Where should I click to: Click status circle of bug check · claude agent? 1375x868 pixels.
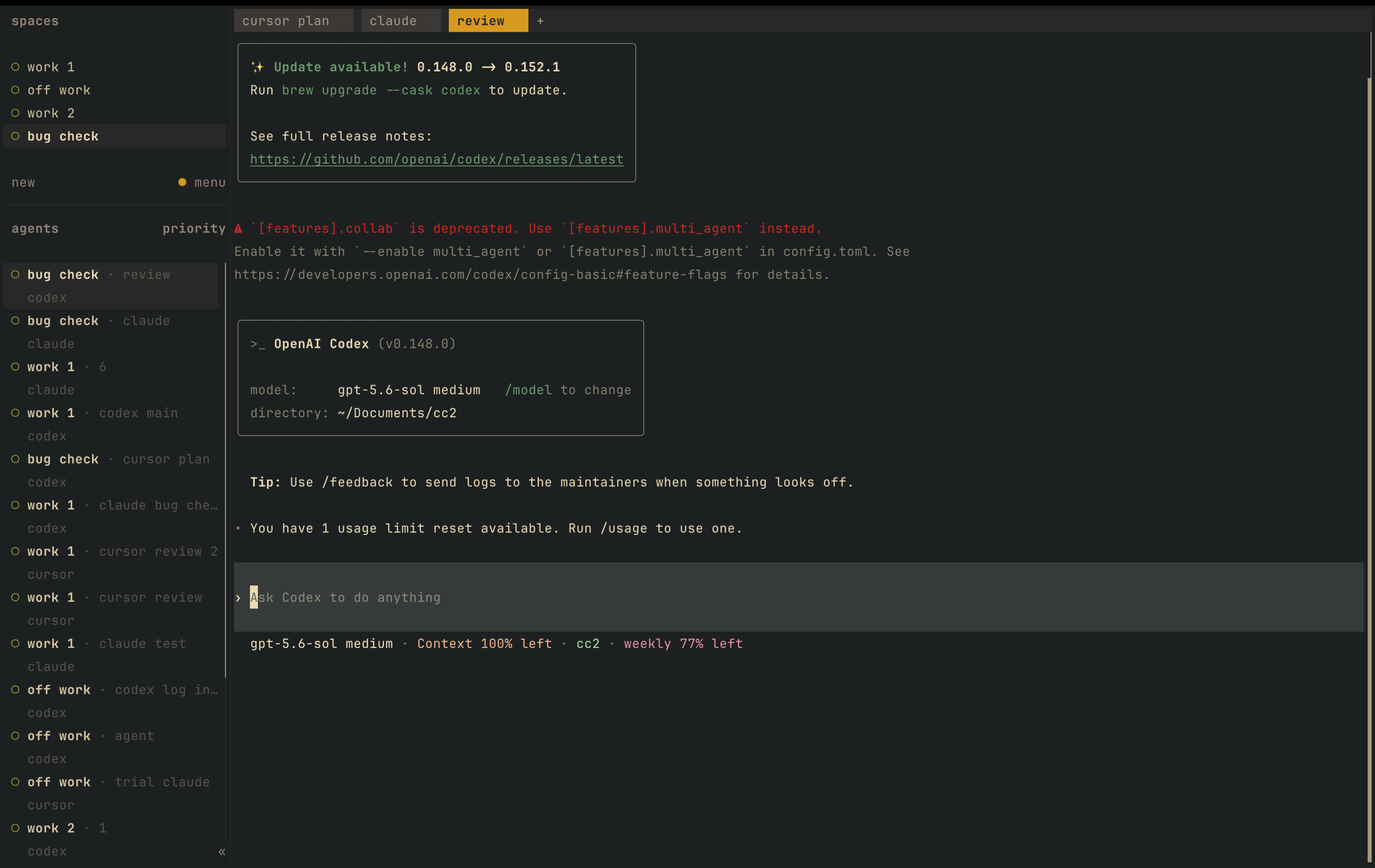point(15,320)
